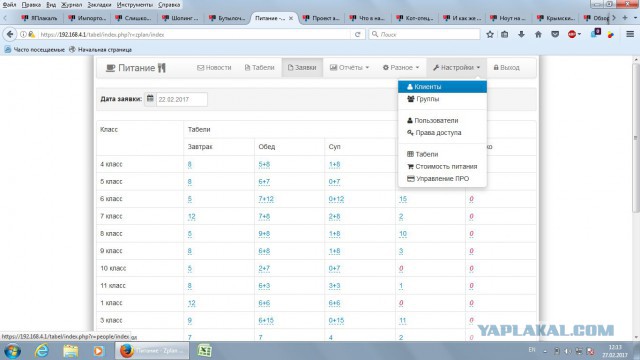This screenshot has height=360, width=640.
Task: Collapse the Настройки dropdown in navbar
Action: click(x=456, y=68)
